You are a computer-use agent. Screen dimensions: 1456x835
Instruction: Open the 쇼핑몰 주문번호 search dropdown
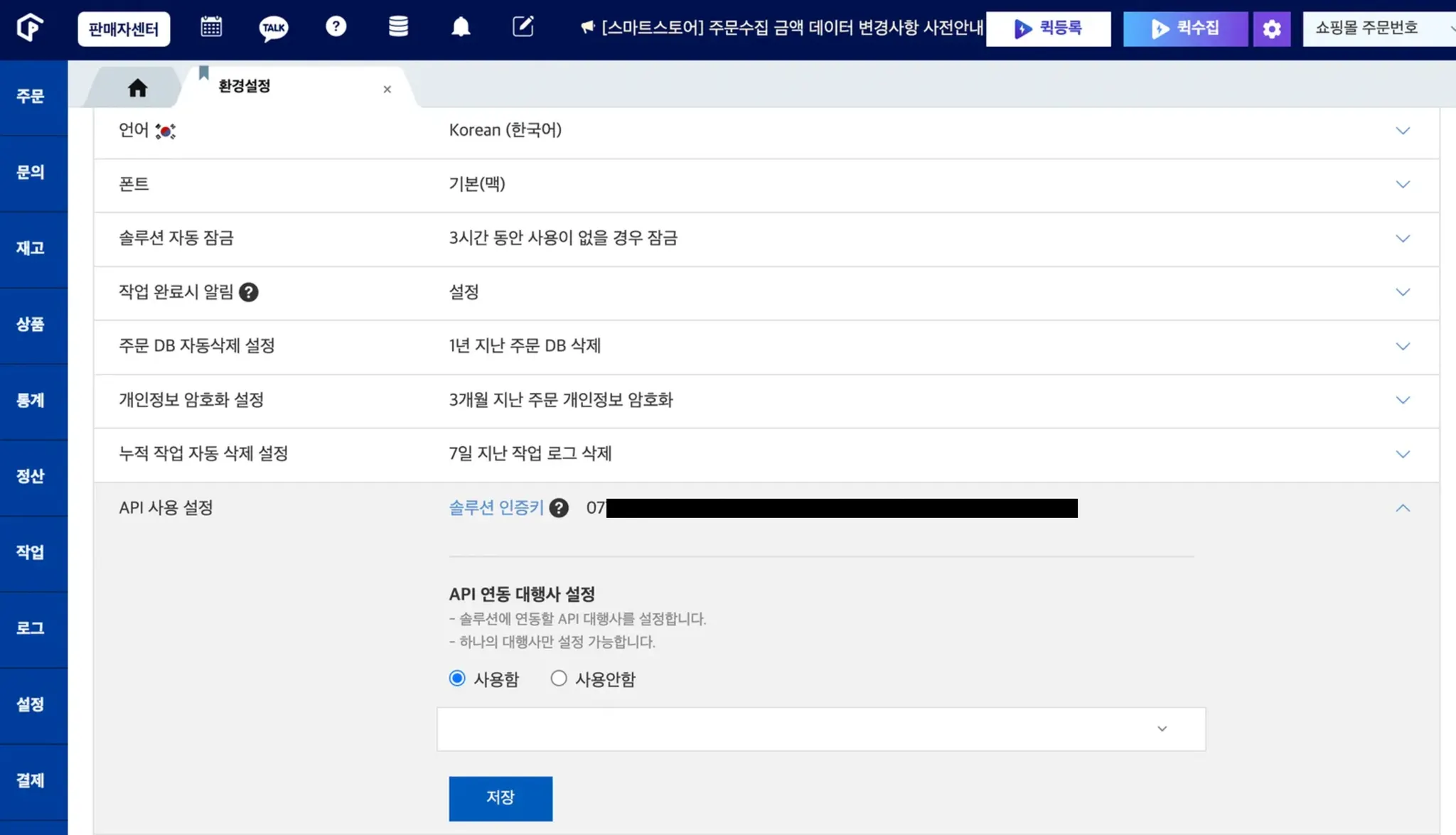pos(1378,28)
